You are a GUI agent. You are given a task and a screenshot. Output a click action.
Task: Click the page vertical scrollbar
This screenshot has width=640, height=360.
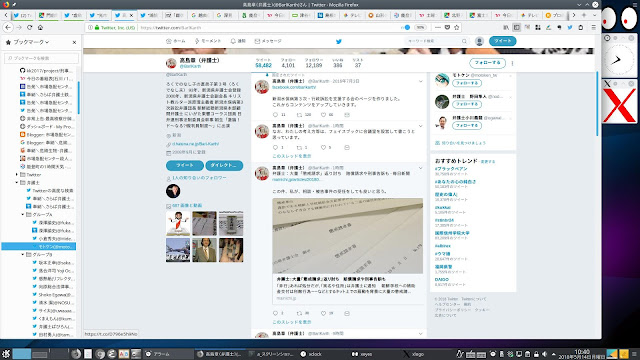click(598, 104)
